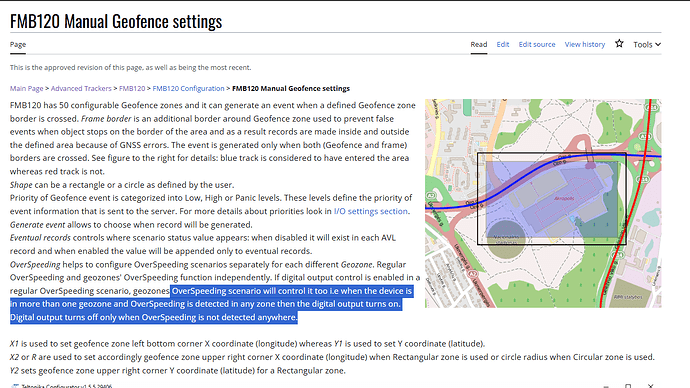
Task: Open the Edit source tab
Action: pos(537,44)
